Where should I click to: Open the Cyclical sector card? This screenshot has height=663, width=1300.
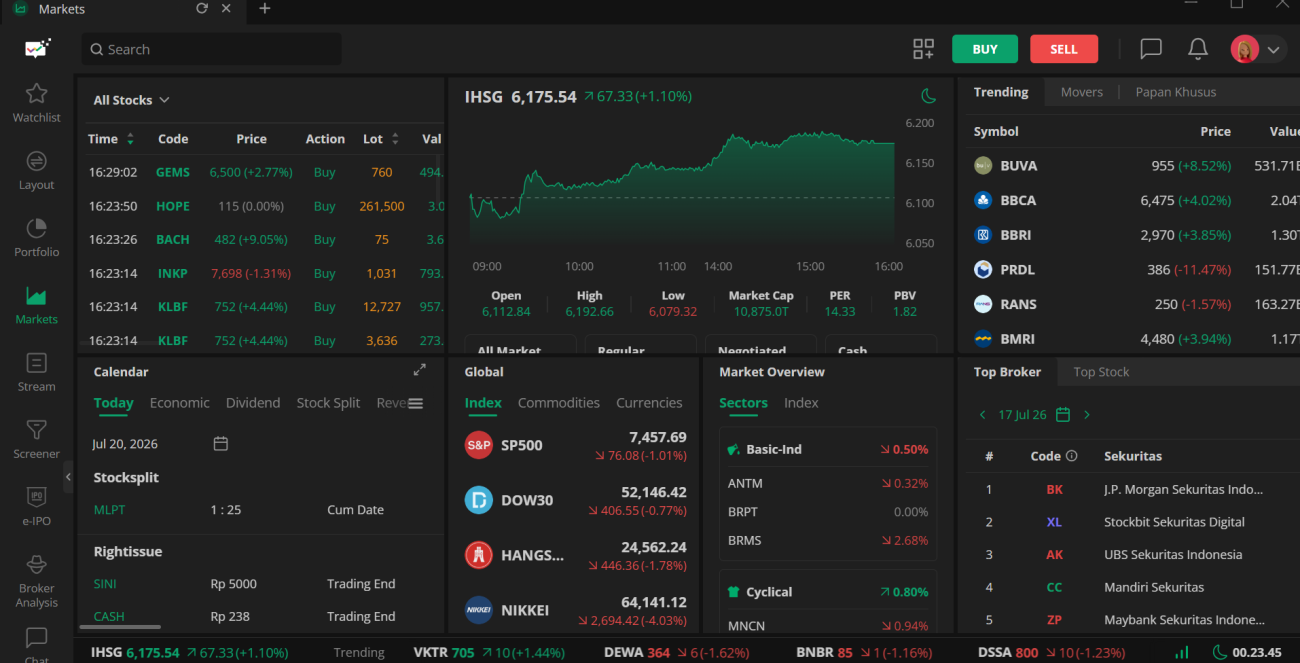coord(828,602)
